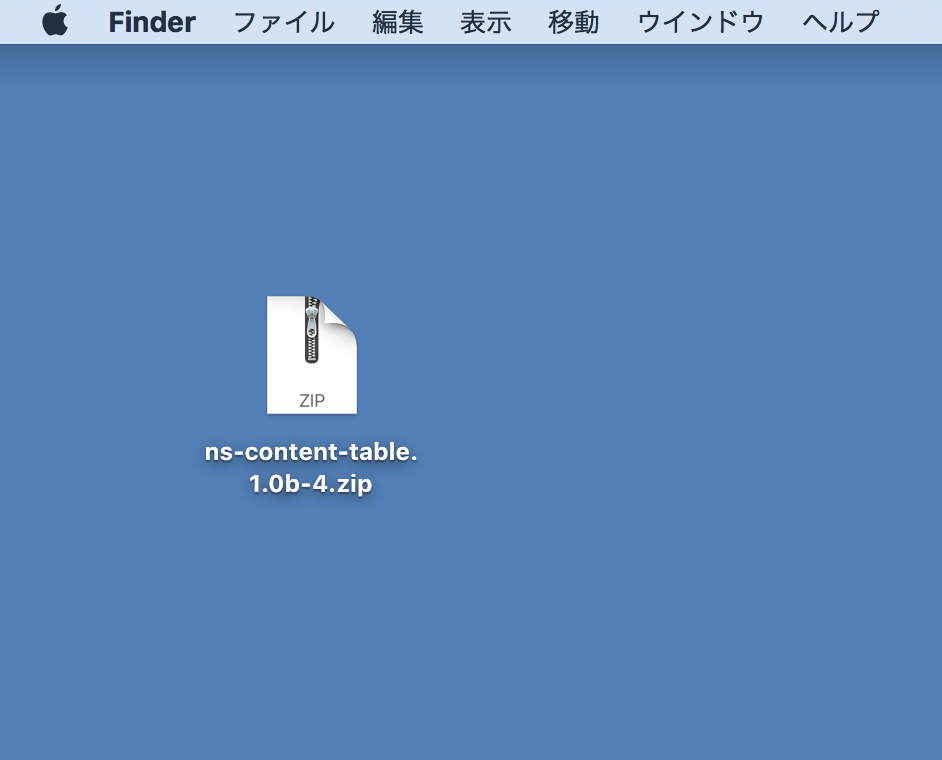Show the ヘルプ menu
The height and width of the screenshot is (760, 942).
841,22
